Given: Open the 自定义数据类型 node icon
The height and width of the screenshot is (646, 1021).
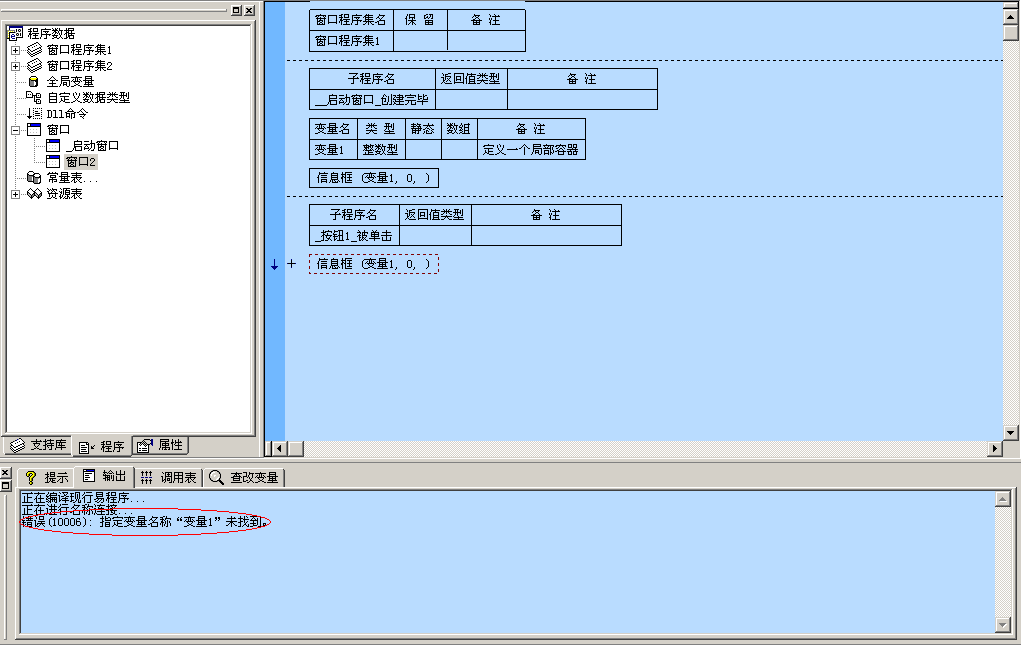Looking at the screenshot, I should pos(34,98).
